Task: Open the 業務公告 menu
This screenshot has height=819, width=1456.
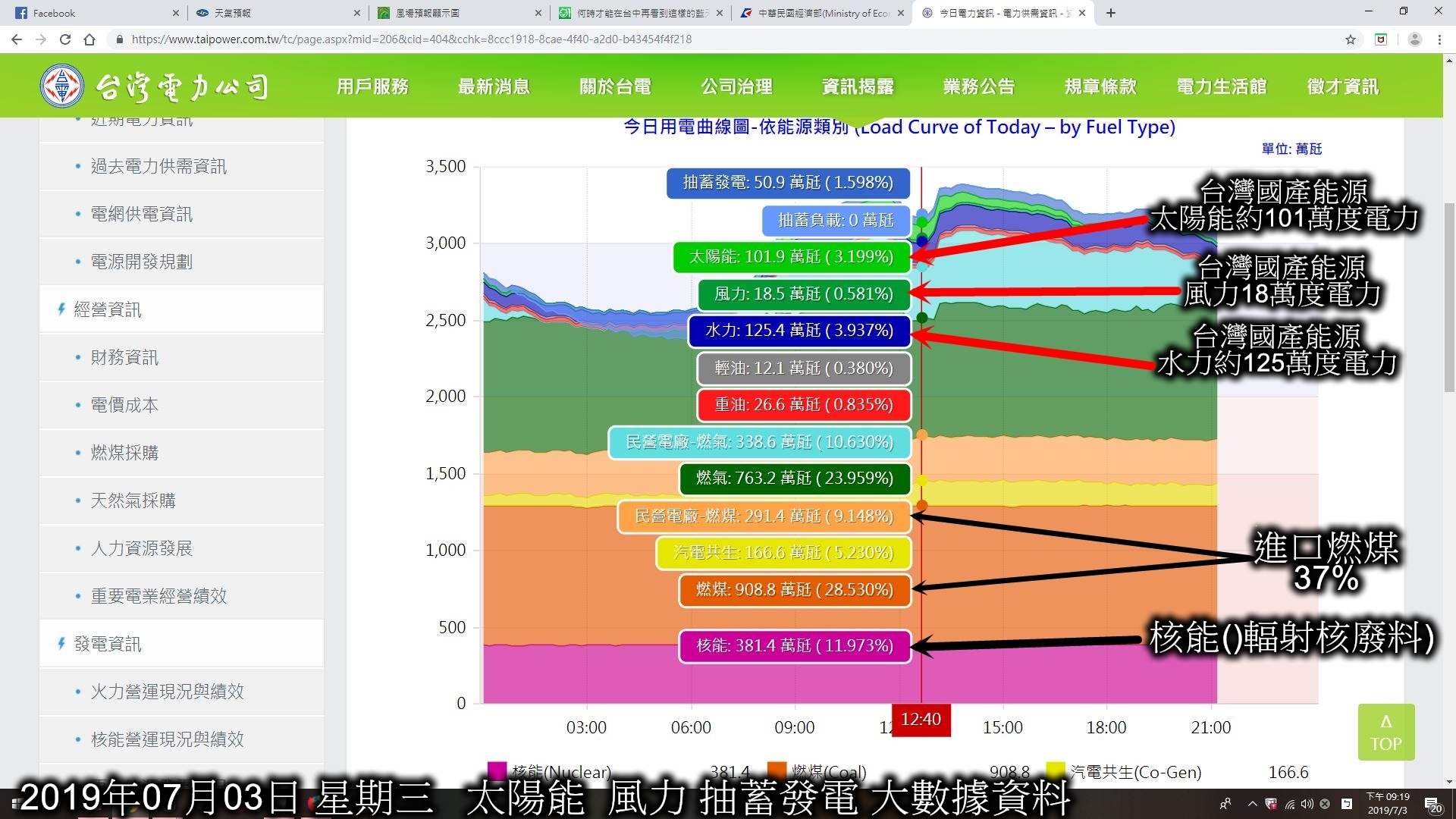Action: [x=979, y=86]
